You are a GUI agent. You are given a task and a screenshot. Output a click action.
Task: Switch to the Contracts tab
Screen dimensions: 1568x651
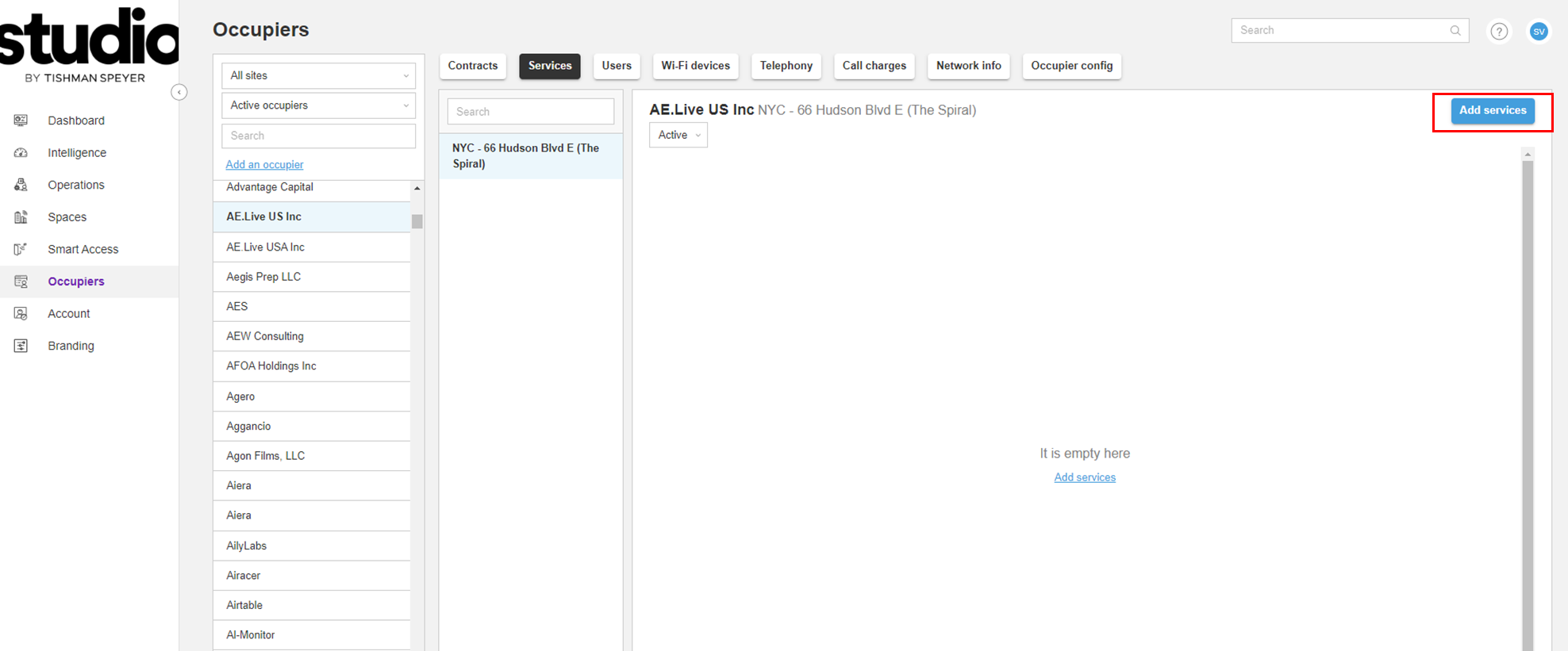472,66
